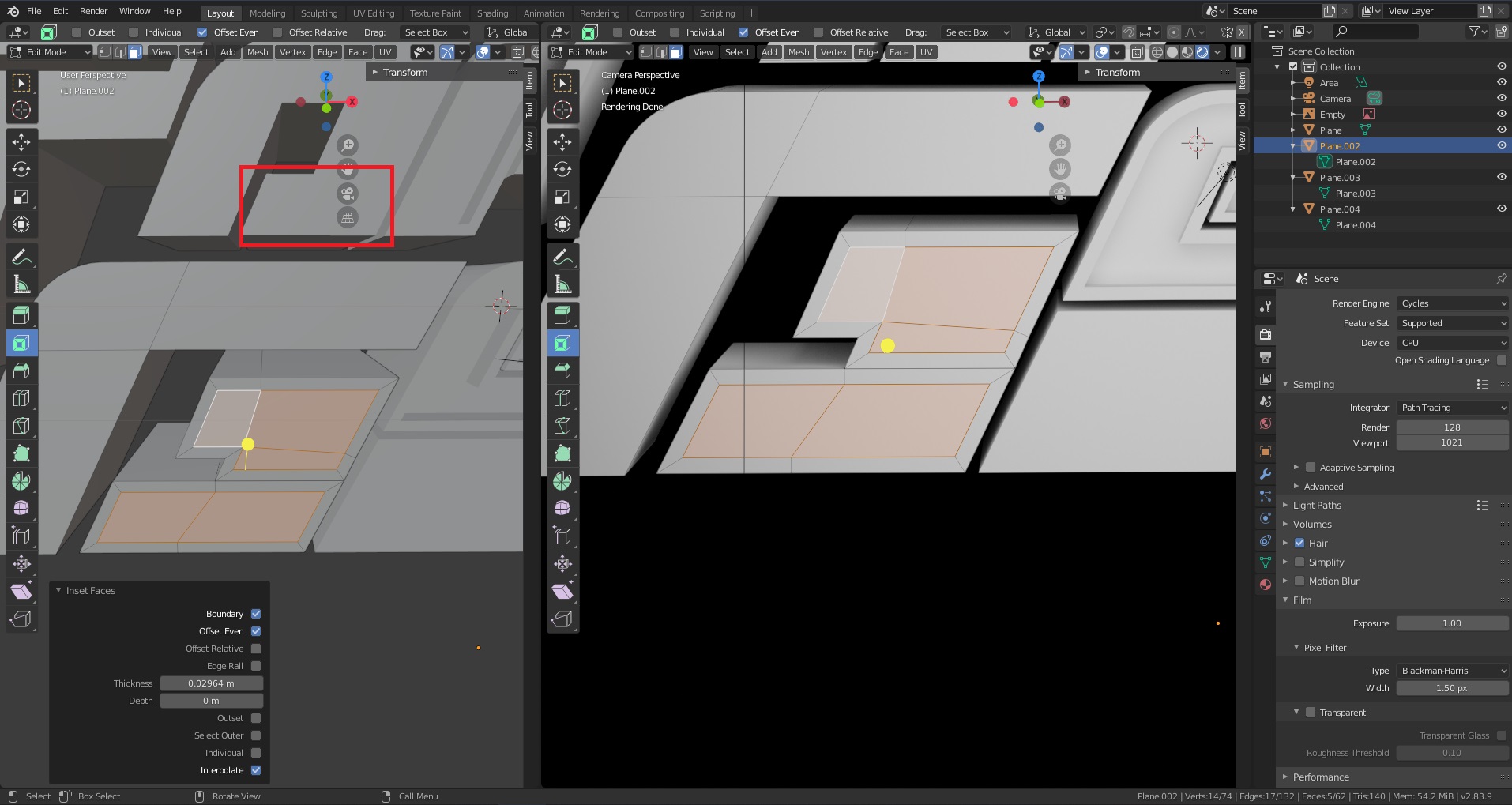Activate the Spin tool in left viewport
1512x805 pixels.
pyautogui.click(x=21, y=481)
